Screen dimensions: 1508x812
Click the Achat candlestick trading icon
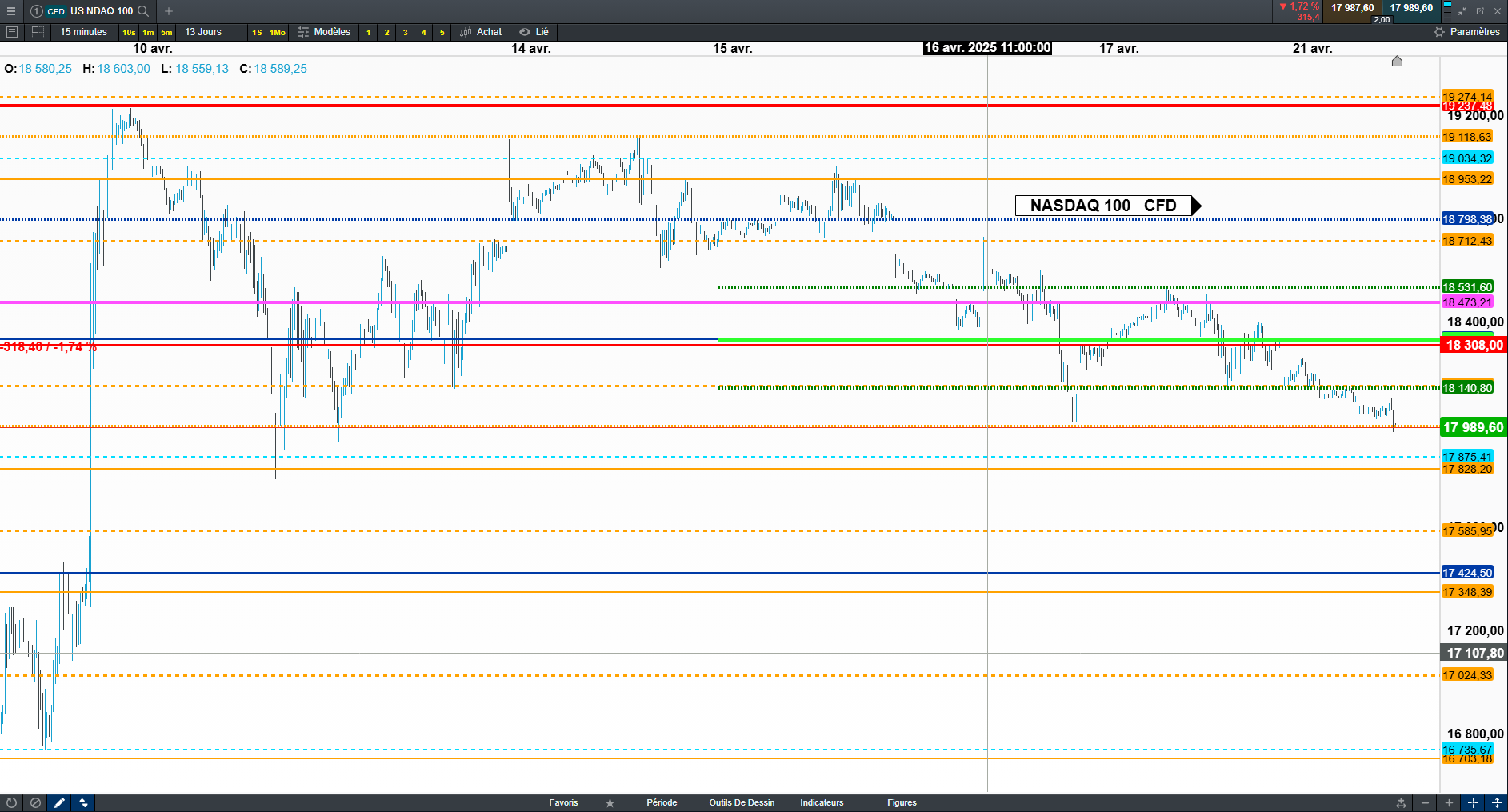(466, 32)
